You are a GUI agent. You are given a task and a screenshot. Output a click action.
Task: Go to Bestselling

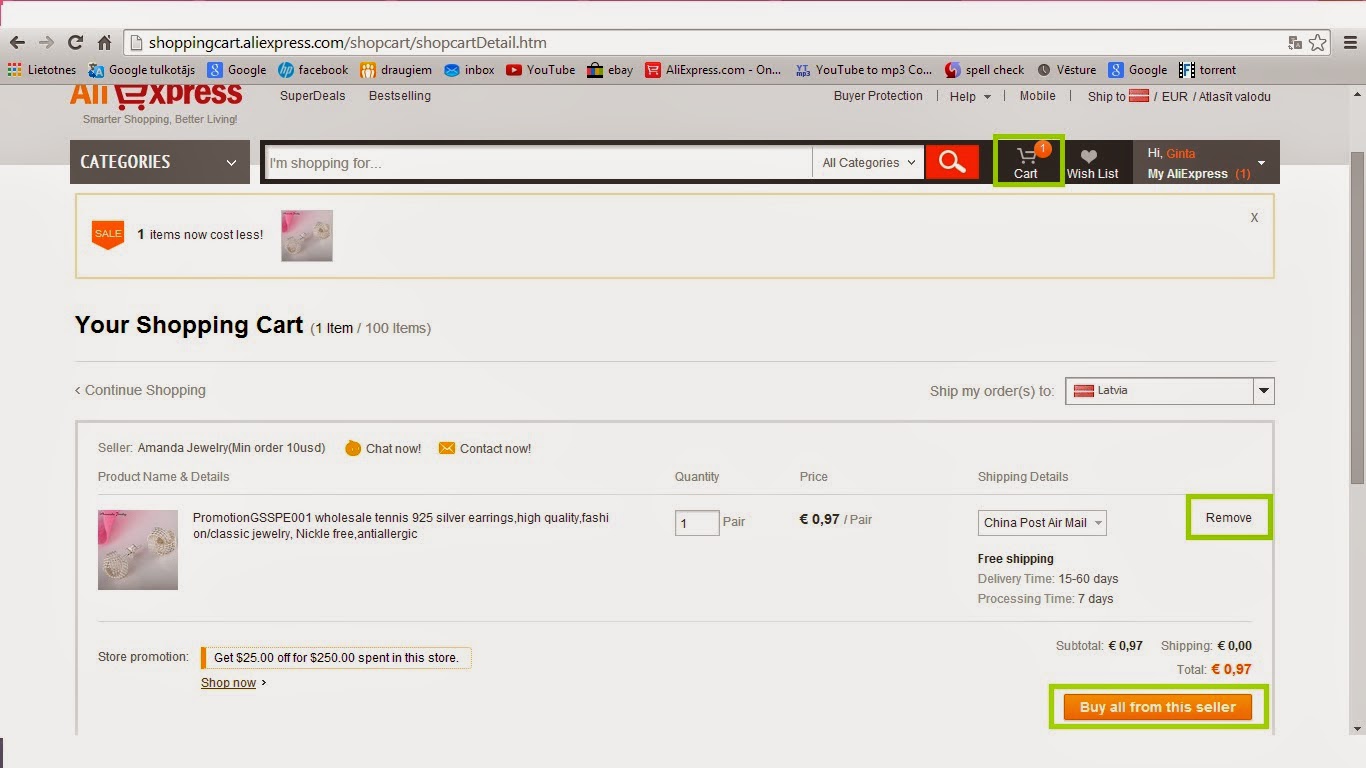[400, 96]
